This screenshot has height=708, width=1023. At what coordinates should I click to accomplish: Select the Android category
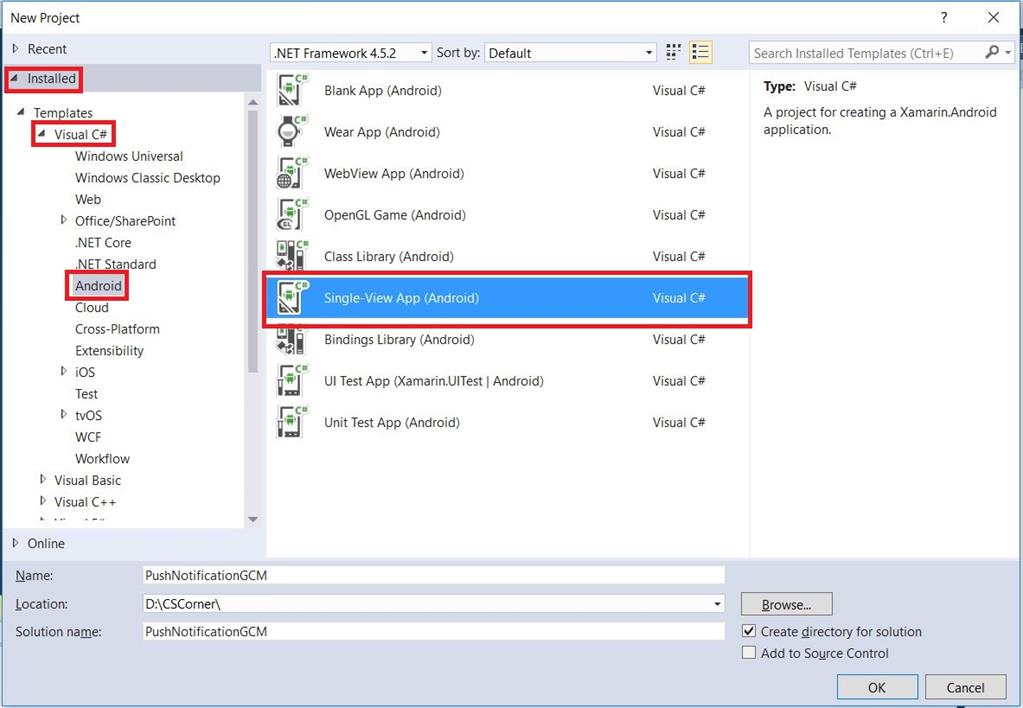point(98,285)
